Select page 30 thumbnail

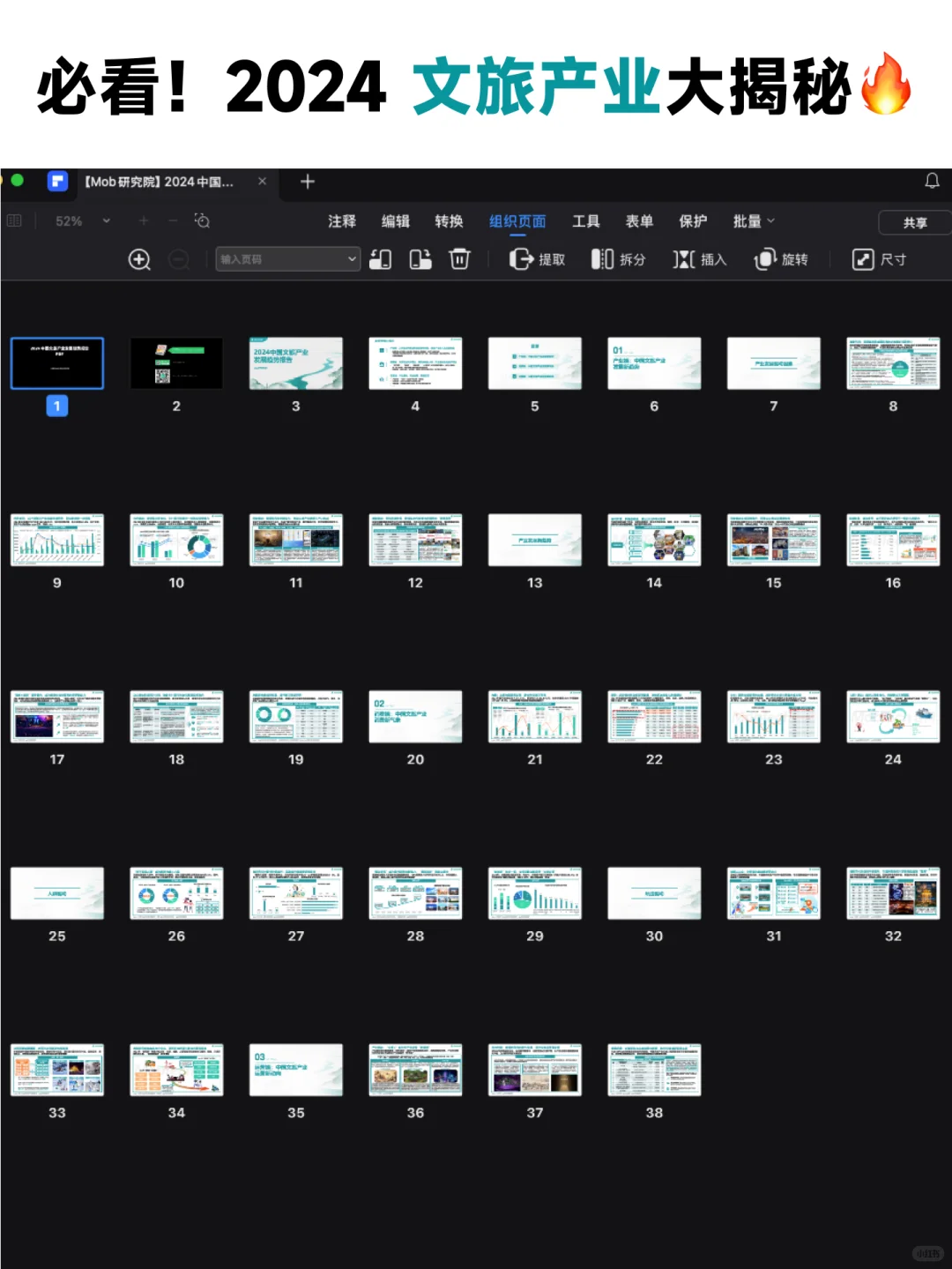click(654, 892)
